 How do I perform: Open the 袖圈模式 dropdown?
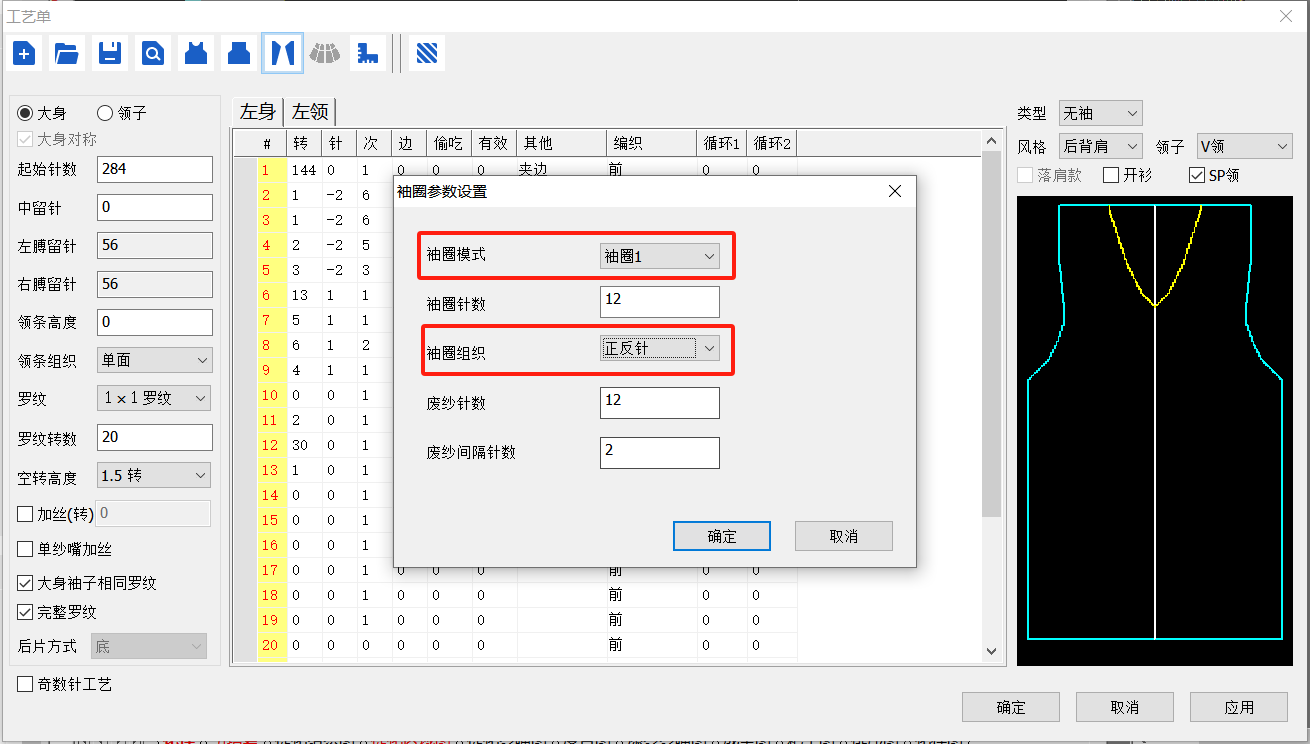[x=660, y=256]
